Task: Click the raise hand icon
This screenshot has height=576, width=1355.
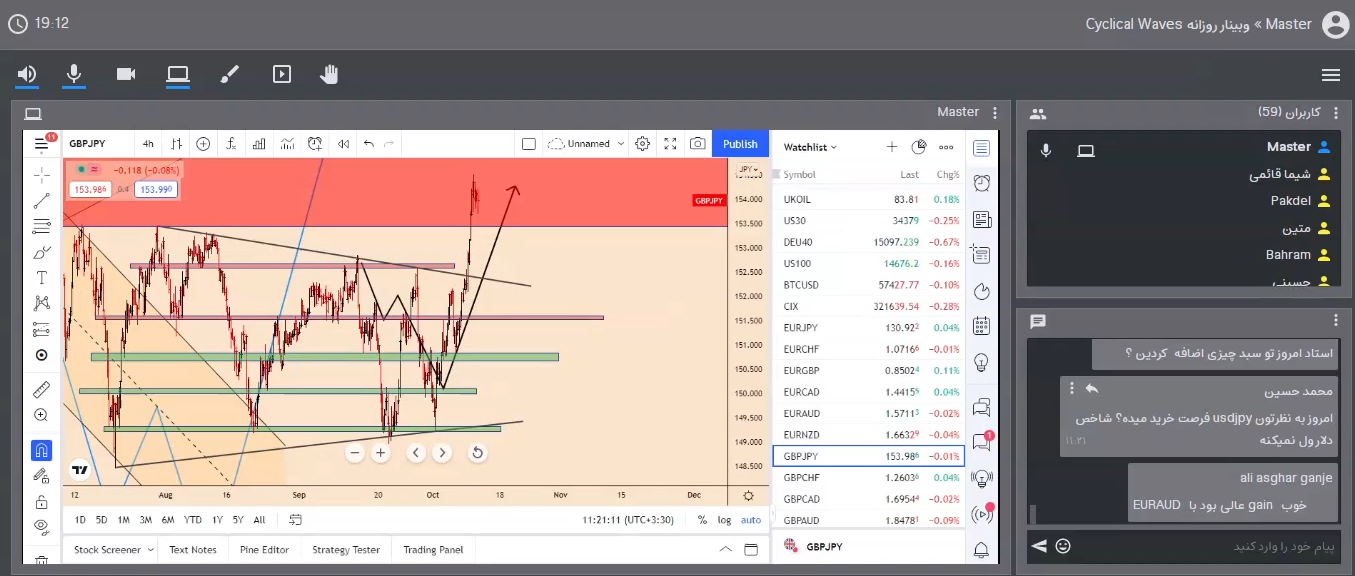Action: [x=329, y=74]
